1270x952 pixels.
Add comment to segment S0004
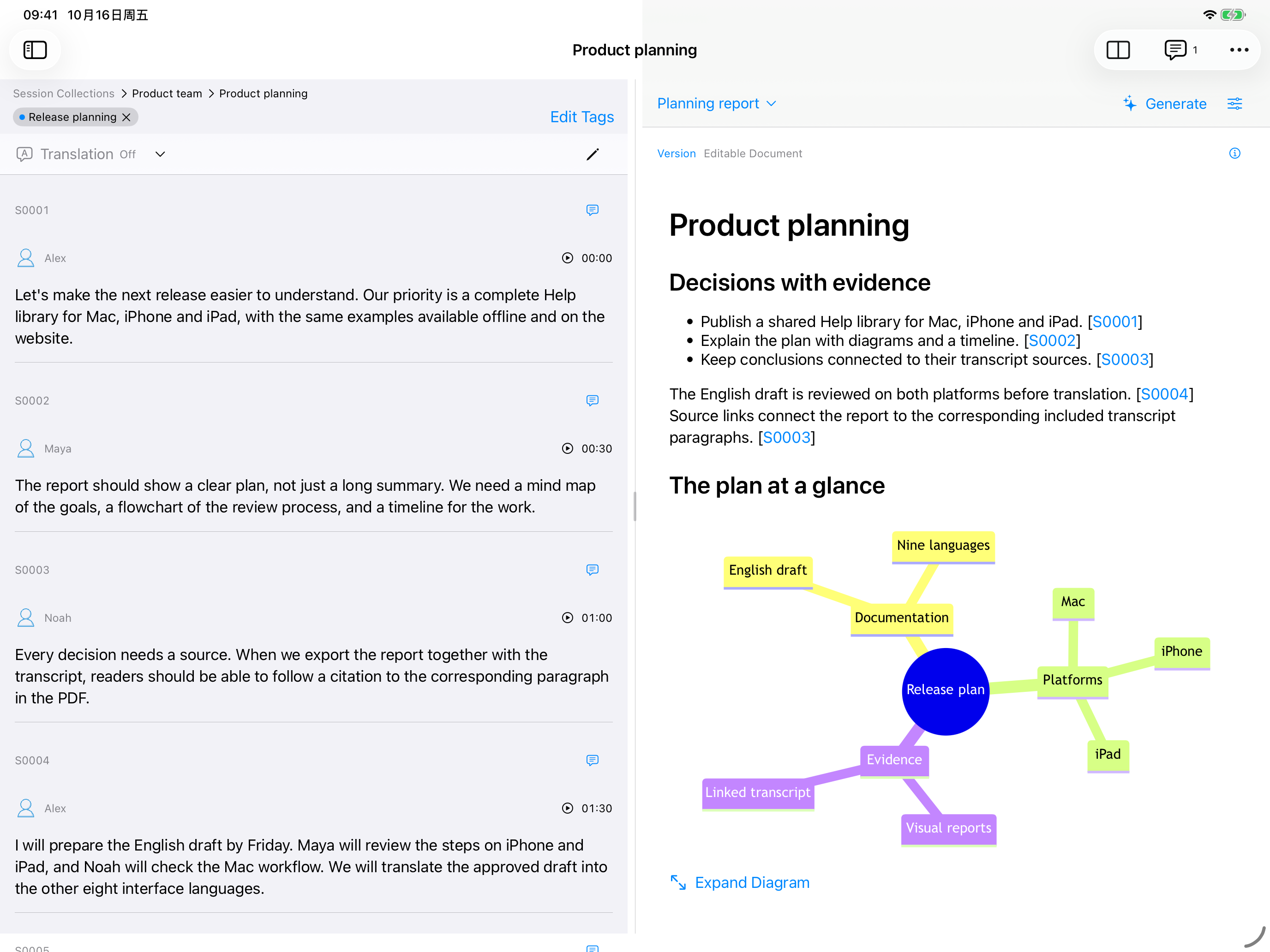point(593,760)
